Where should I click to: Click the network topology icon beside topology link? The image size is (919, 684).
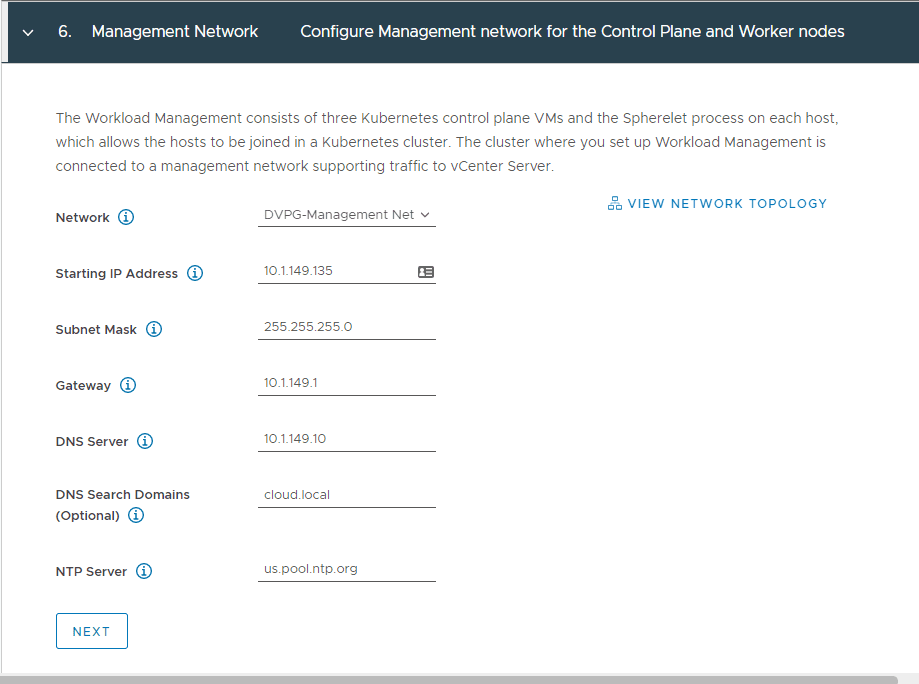click(613, 202)
